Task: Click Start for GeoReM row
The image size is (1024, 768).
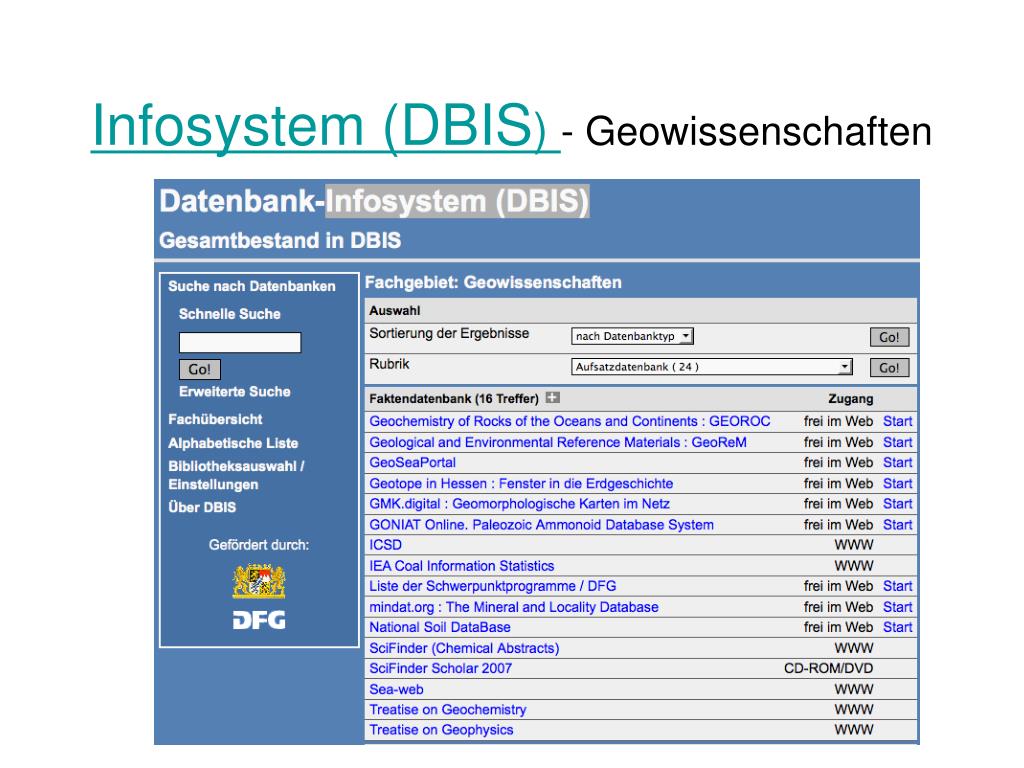Action: click(897, 442)
